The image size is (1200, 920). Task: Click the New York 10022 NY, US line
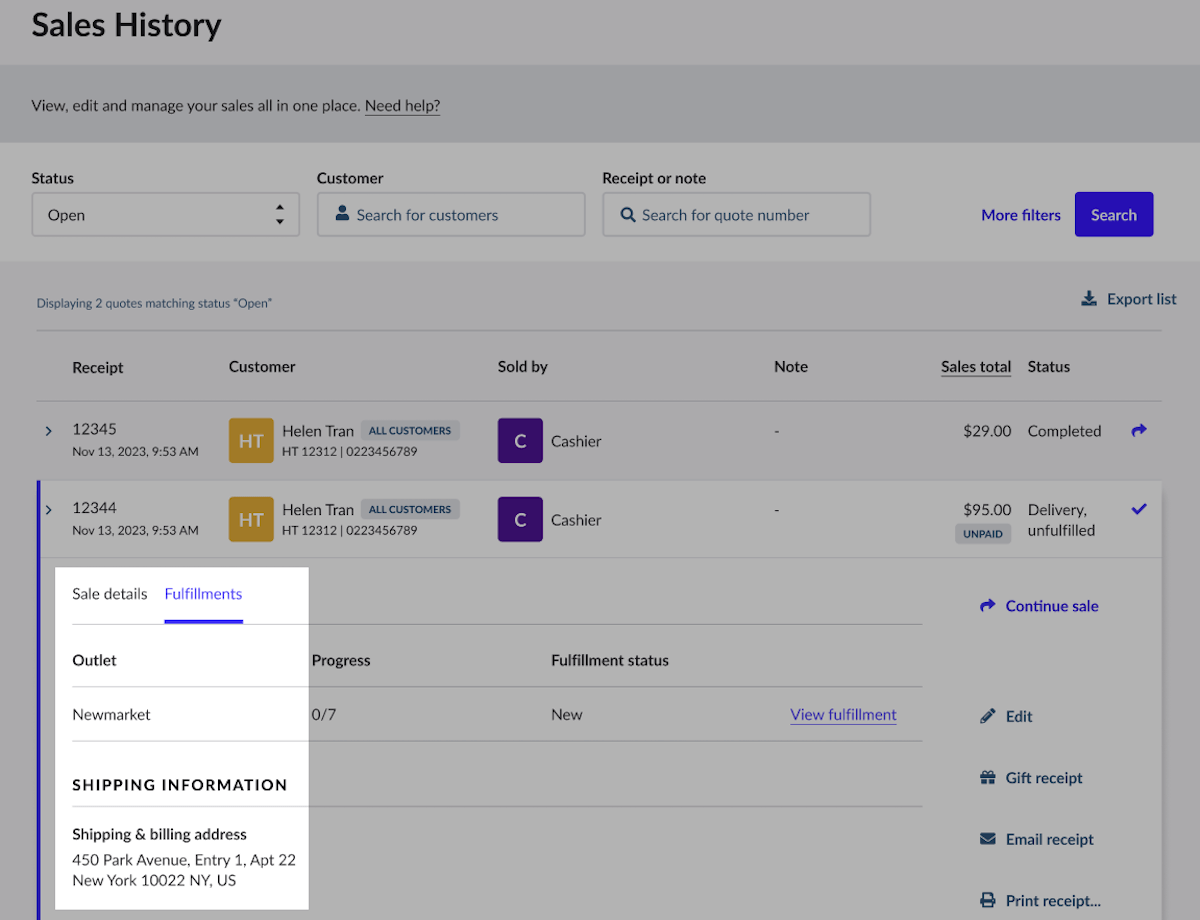(x=154, y=881)
